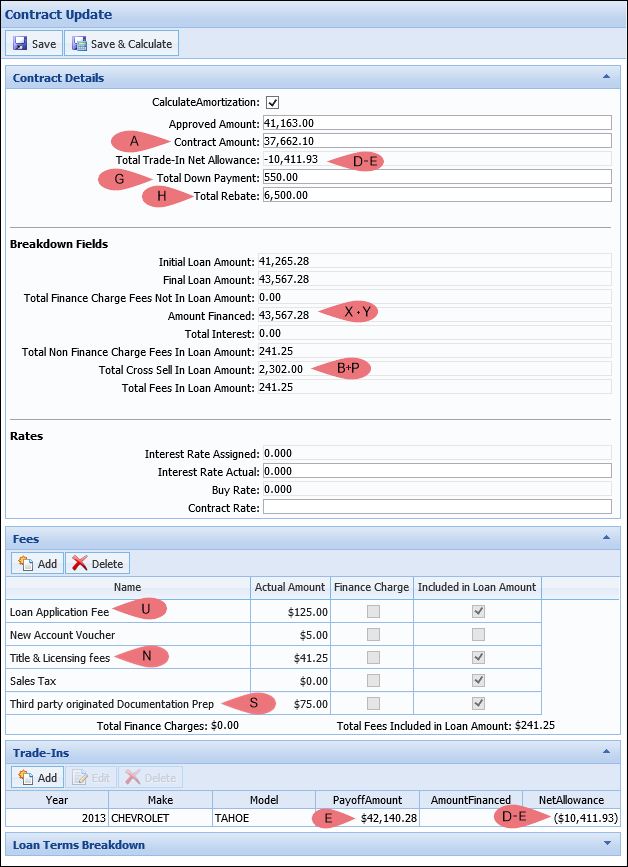This screenshot has height=867, width=628.
Task: Toggle Included in Loan Amount for Documentation Prep
Action: [x=479, y=703]
